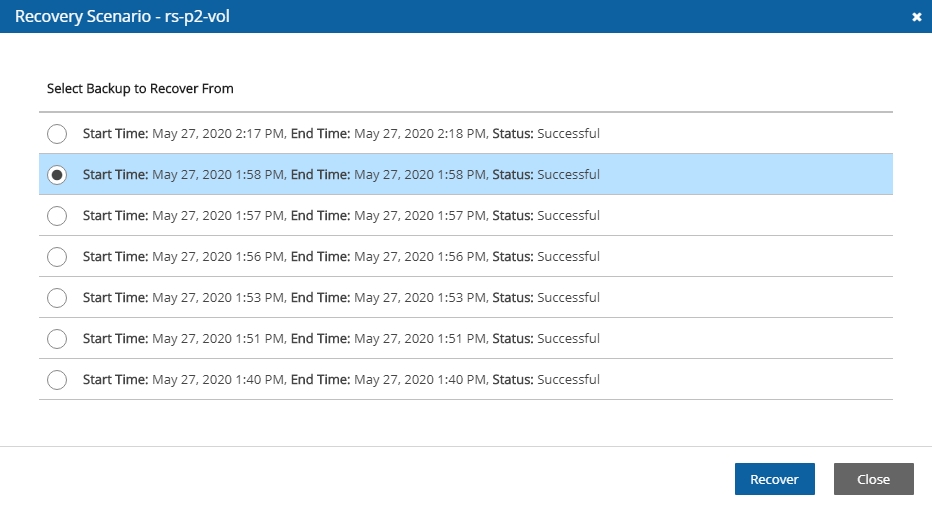
Task: Select radio button for 1:40 PM backup
Action: tap(57, 380)
